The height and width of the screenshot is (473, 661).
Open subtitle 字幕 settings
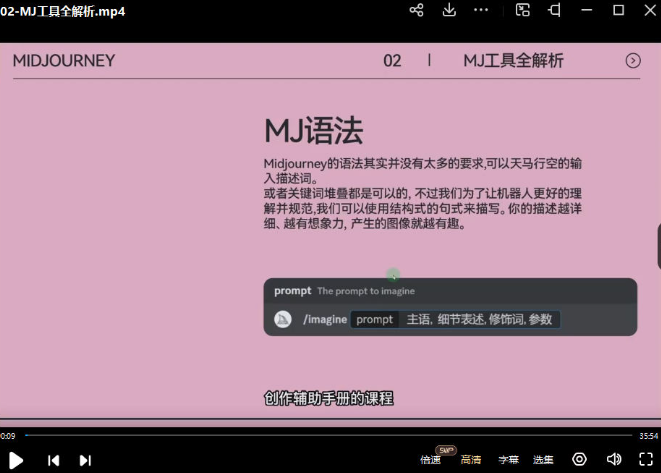[508, 460]
